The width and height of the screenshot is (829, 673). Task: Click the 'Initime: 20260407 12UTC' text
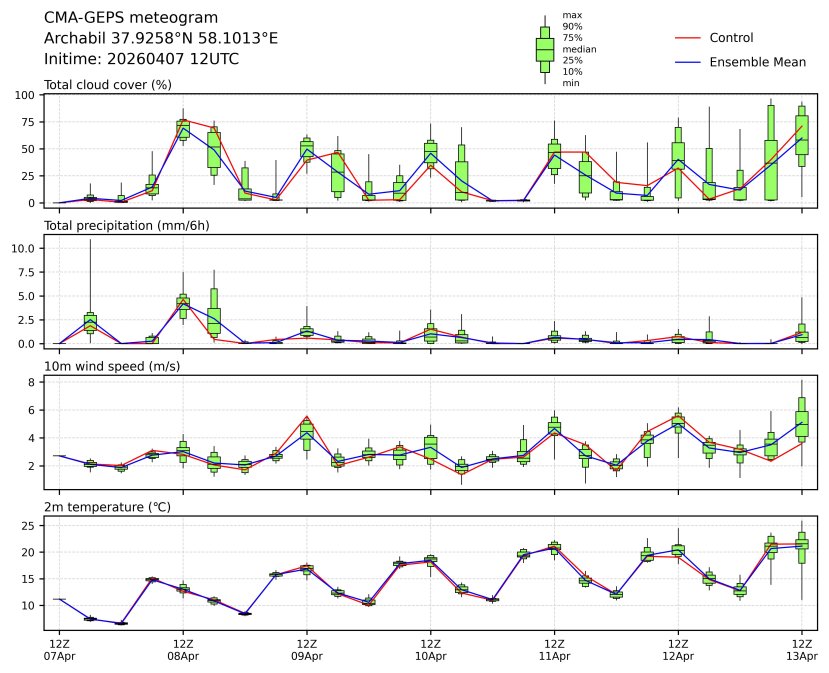141,58
